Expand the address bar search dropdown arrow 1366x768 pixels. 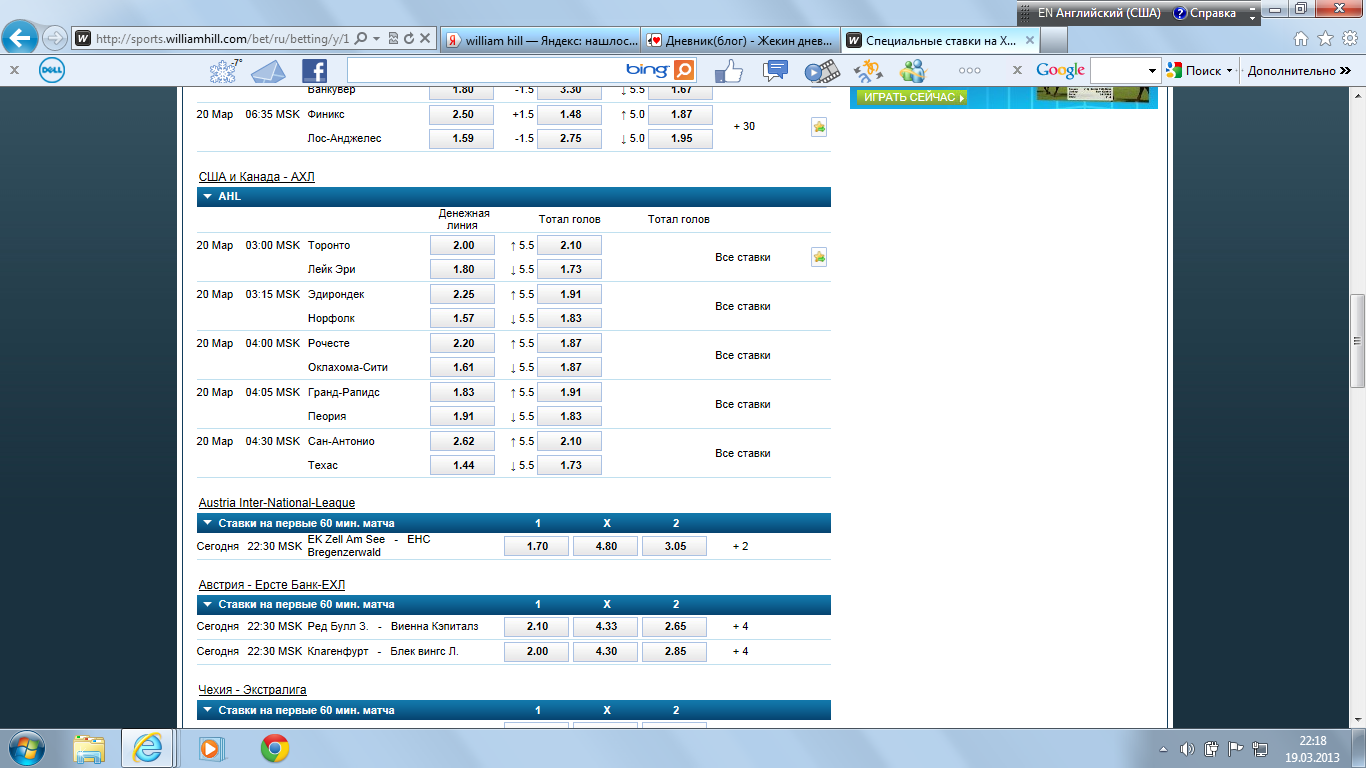pyautogui.click(x=375, y=39)
